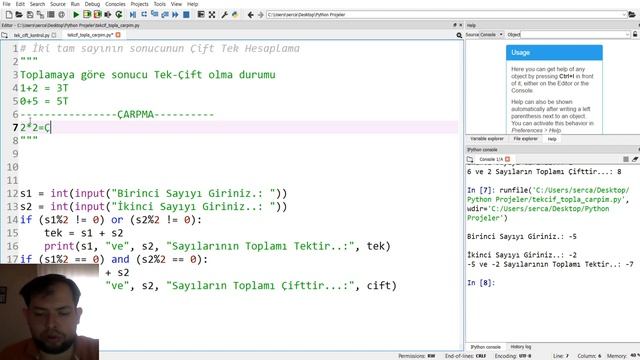Open the PYTHONPATH manager icon
The image size is (640, 360).
[x=235, y=15]
